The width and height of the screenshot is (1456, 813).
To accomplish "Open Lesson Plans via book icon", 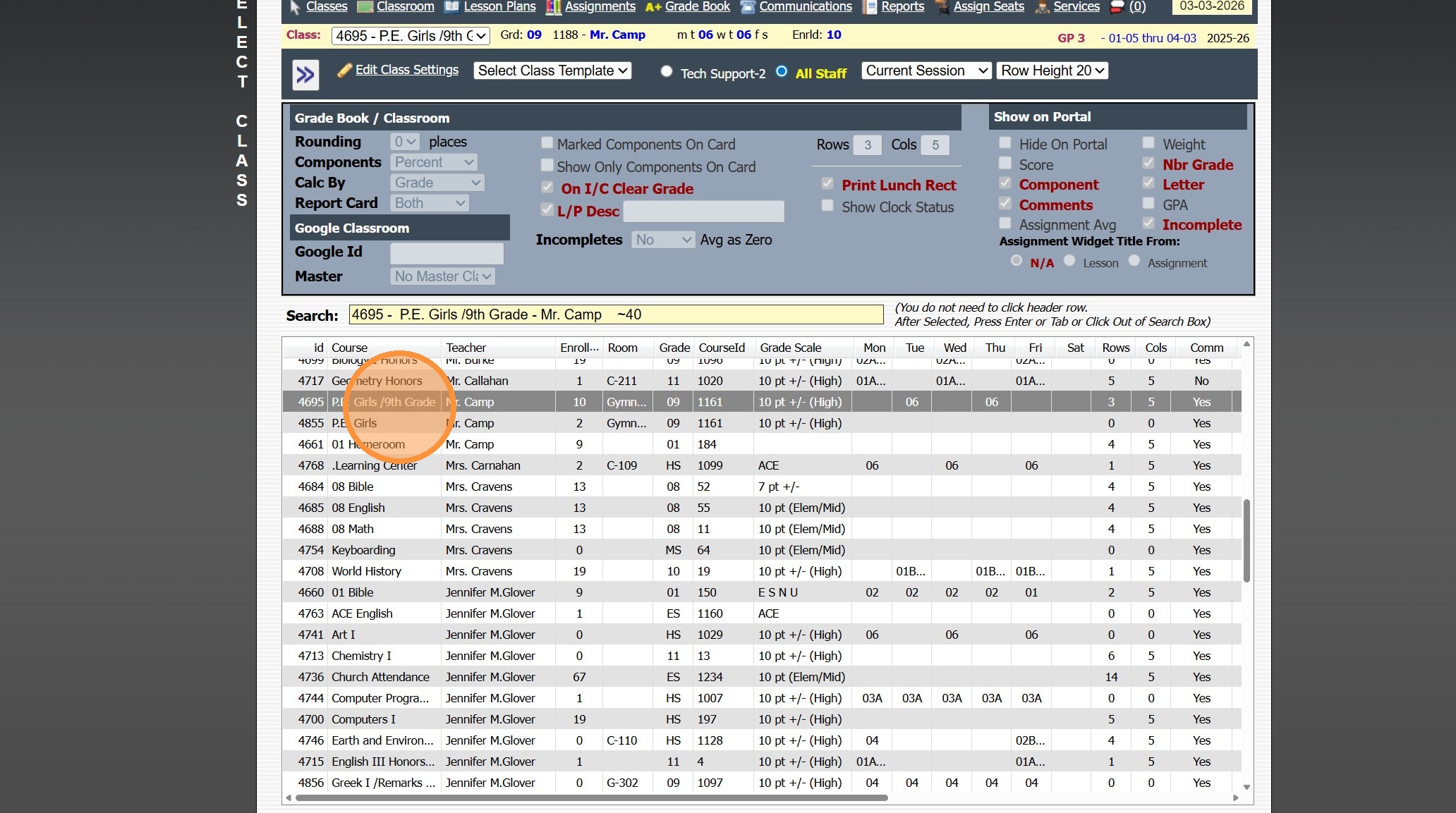I will [x=451, y=7].
